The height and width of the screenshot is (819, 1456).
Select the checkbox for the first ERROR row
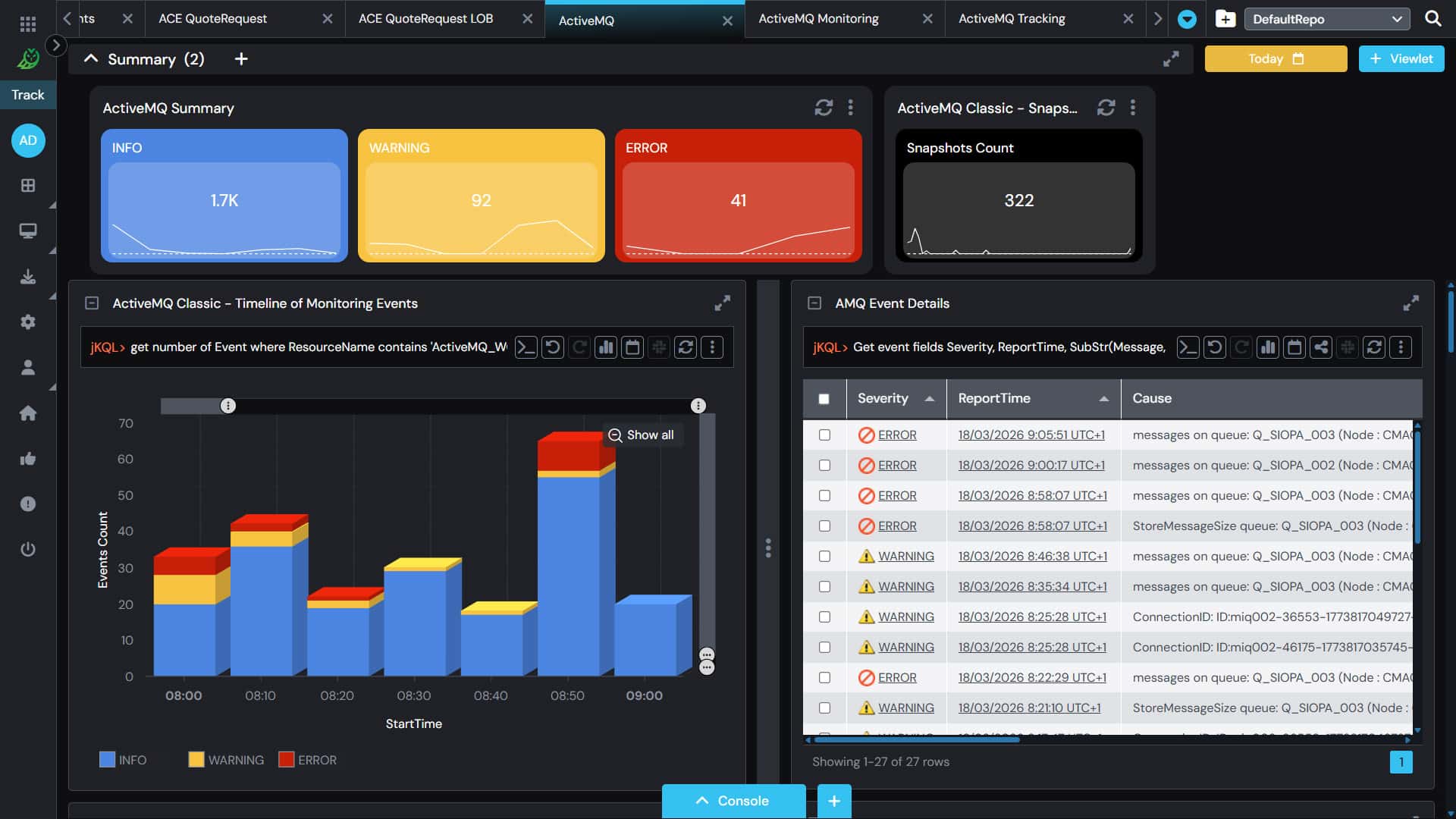[825, 435]
